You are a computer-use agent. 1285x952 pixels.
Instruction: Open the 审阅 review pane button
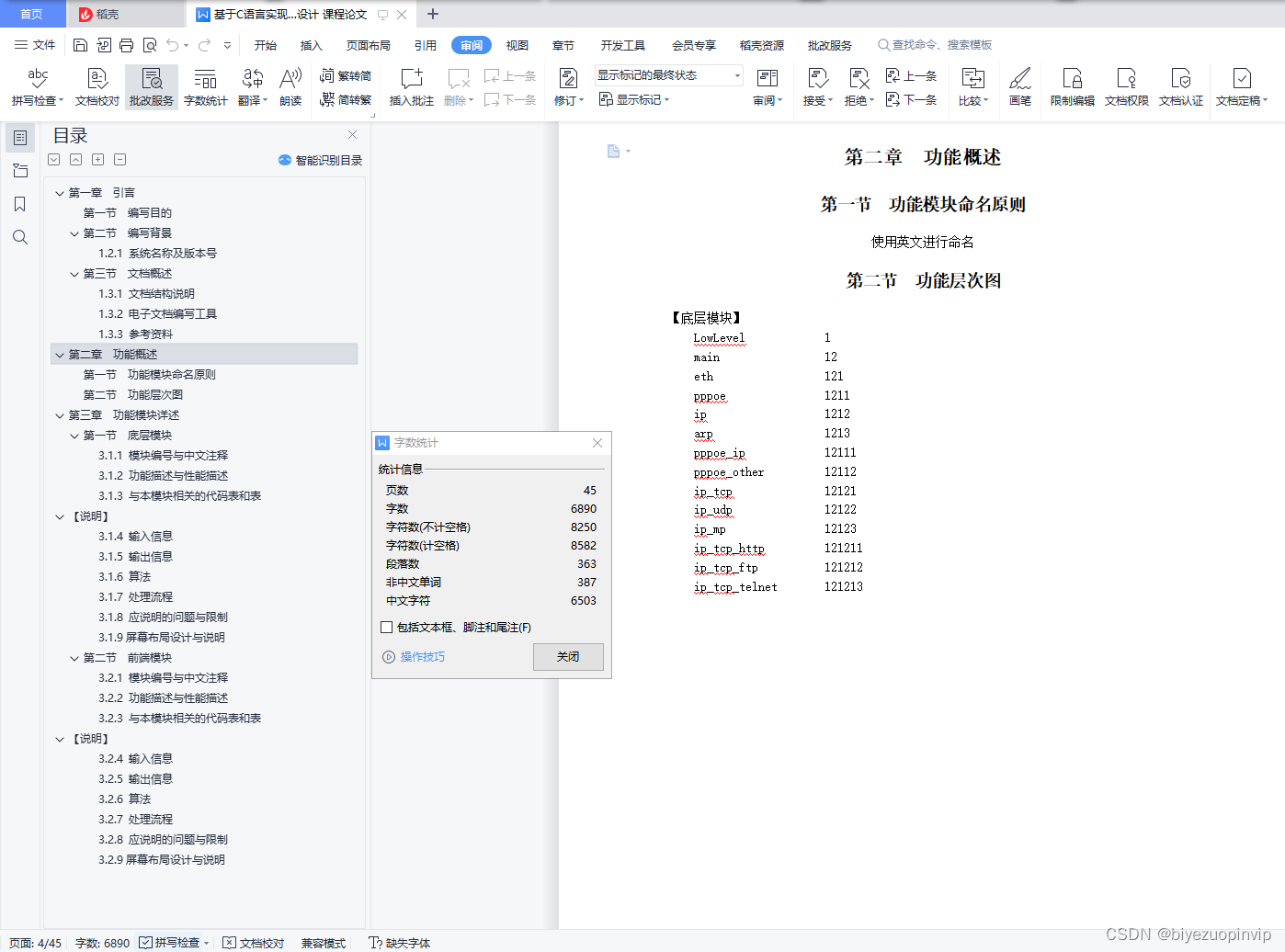[x=768, y=87]
